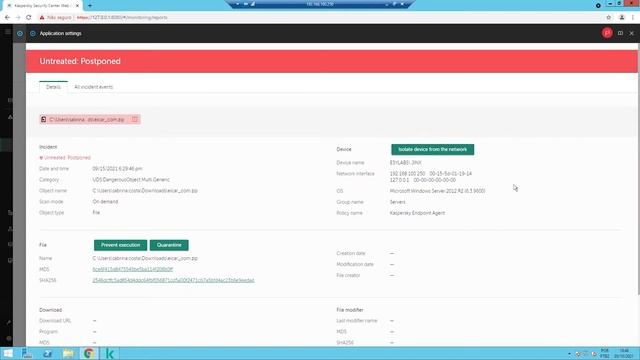
Task: Open the Application settings heading
Action: (60, 33)
